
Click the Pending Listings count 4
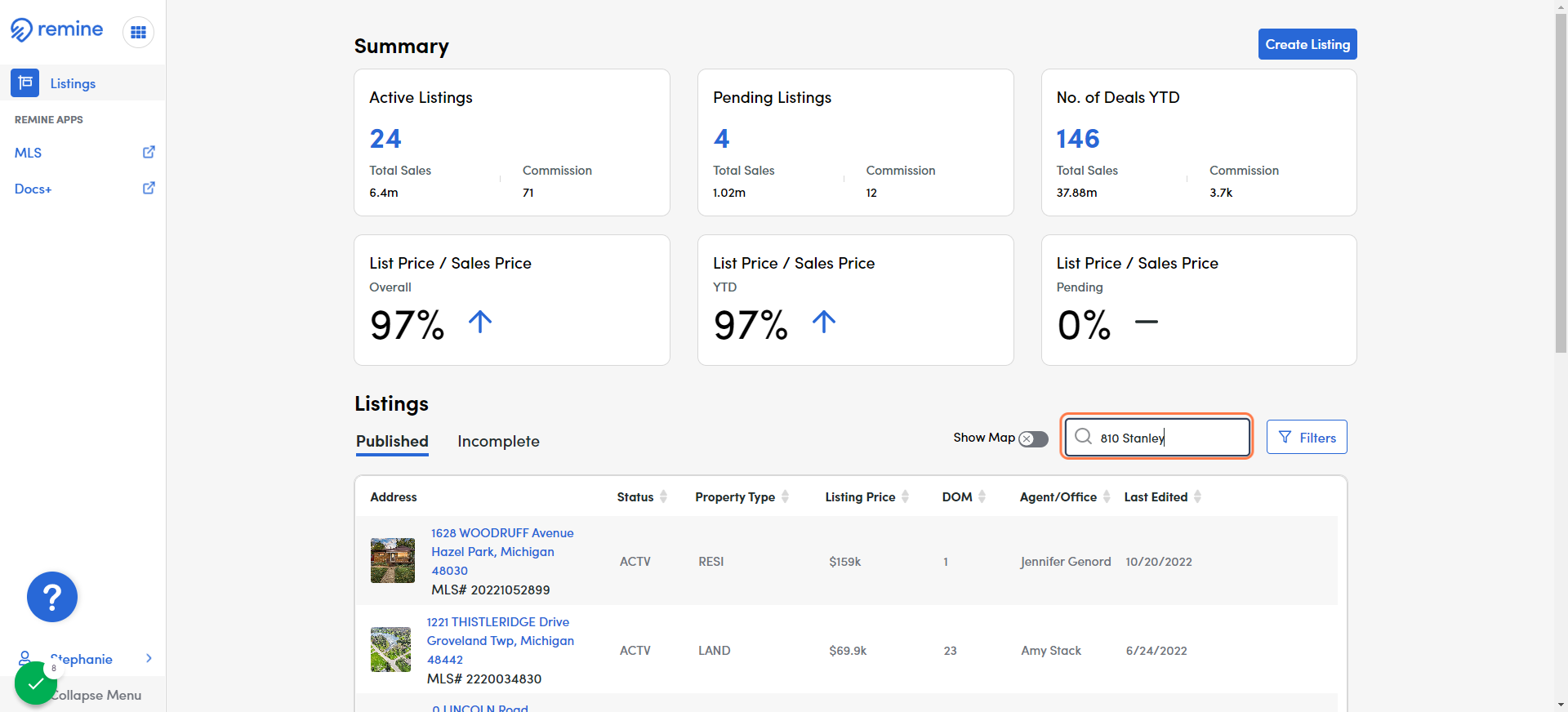pos(721,139)
